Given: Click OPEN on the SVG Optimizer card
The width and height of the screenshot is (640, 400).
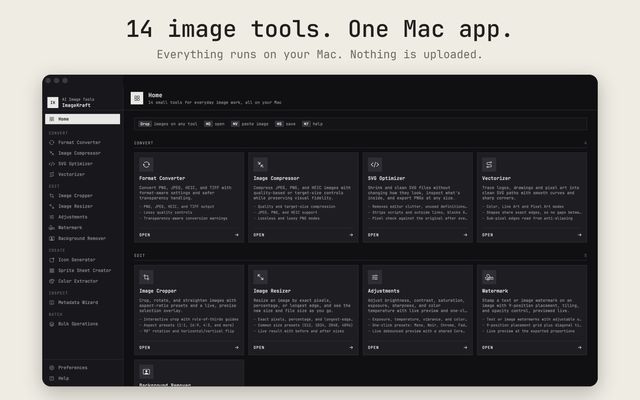Looking at the screenshot, I should [x=373, y=235].
